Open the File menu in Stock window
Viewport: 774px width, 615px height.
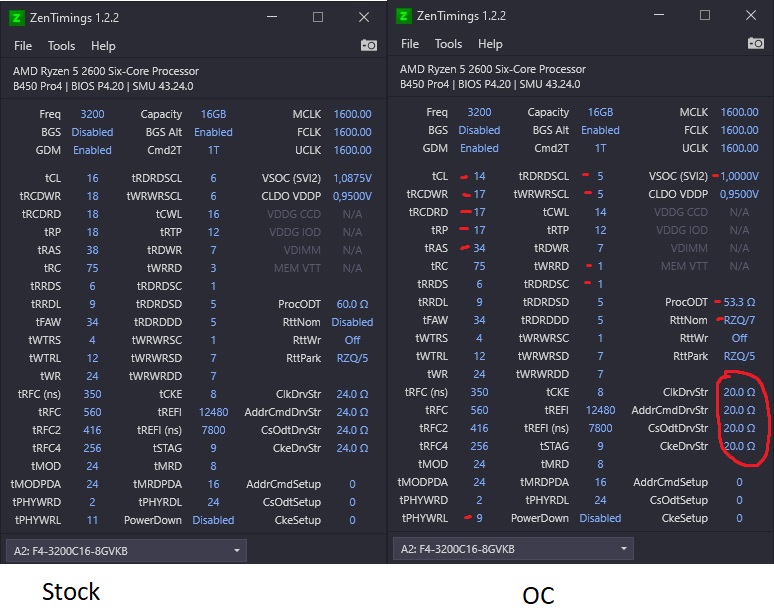[23, 46]
